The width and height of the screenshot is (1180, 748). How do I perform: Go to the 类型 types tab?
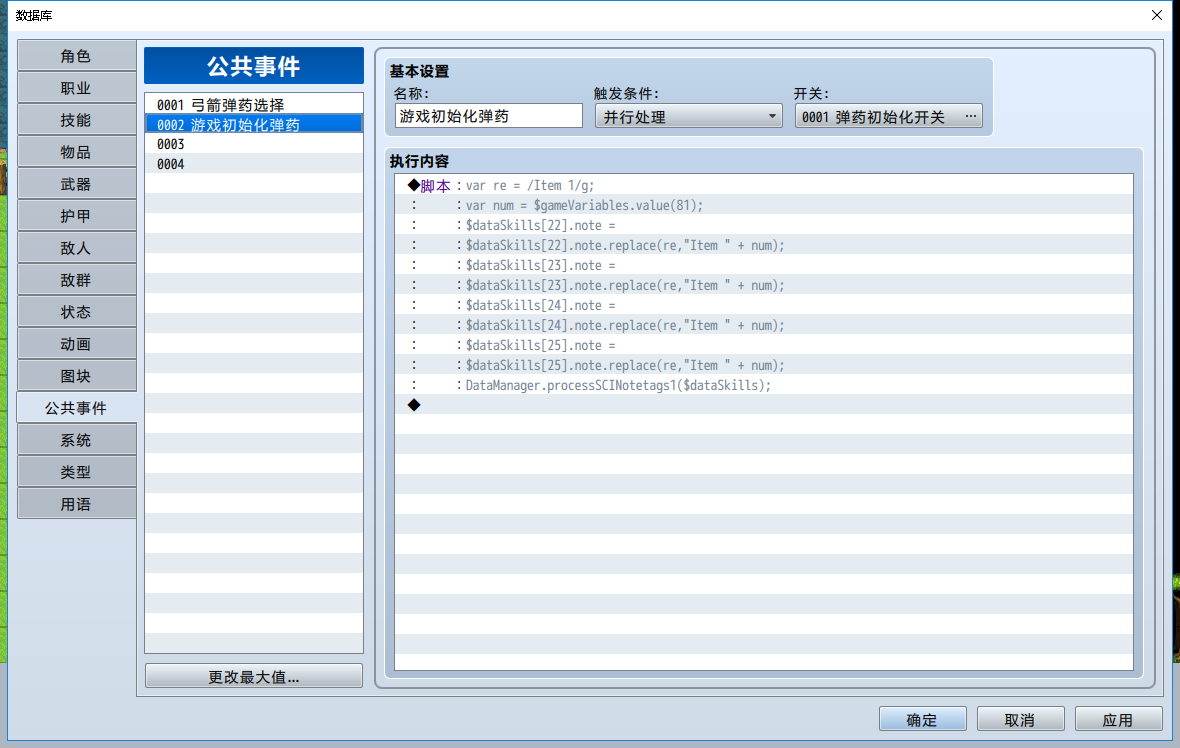click(76, 472)
